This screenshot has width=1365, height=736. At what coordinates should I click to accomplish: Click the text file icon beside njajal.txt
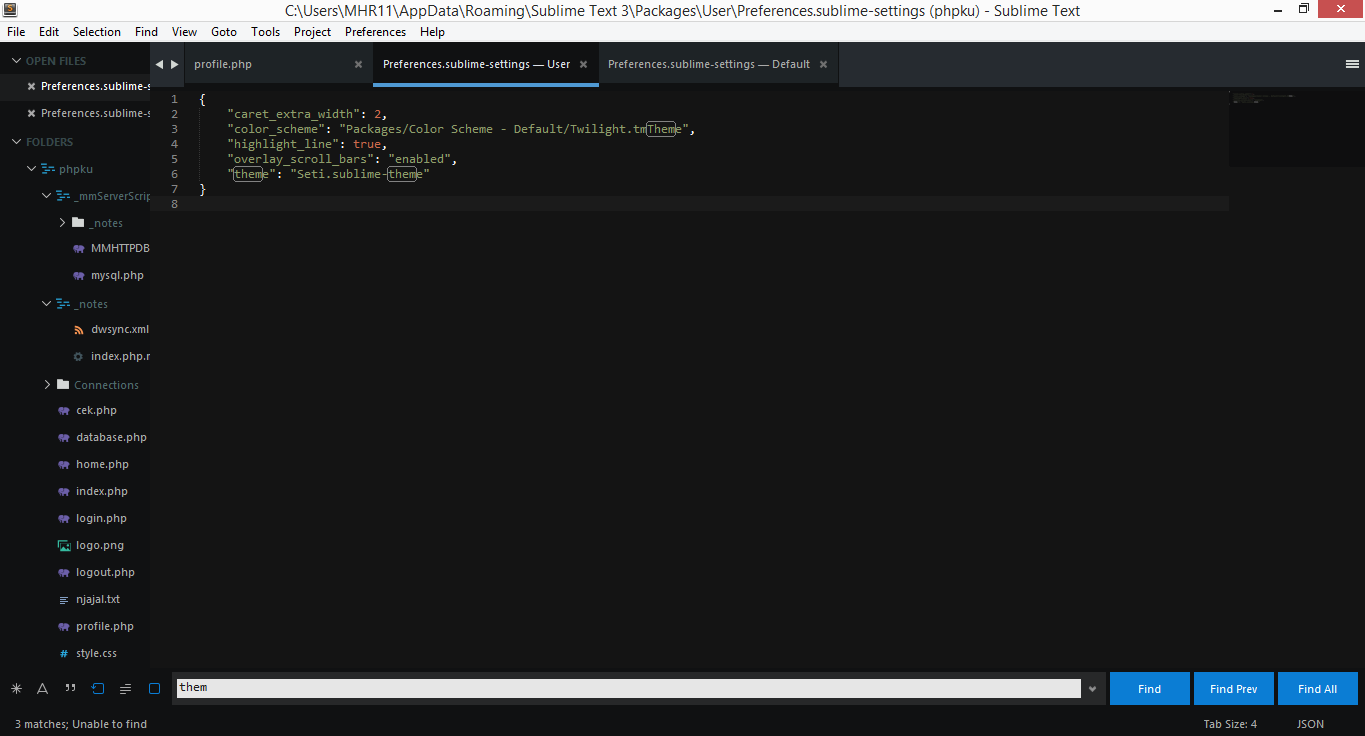pyautogui.click(x=64, y=600)
